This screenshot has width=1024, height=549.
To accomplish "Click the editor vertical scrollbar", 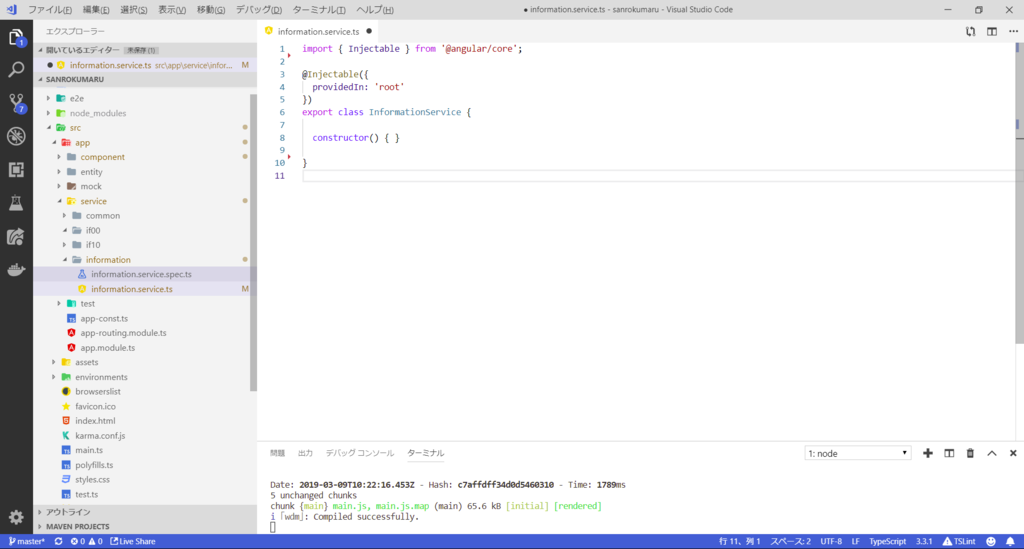I will tap(1019, 193).
